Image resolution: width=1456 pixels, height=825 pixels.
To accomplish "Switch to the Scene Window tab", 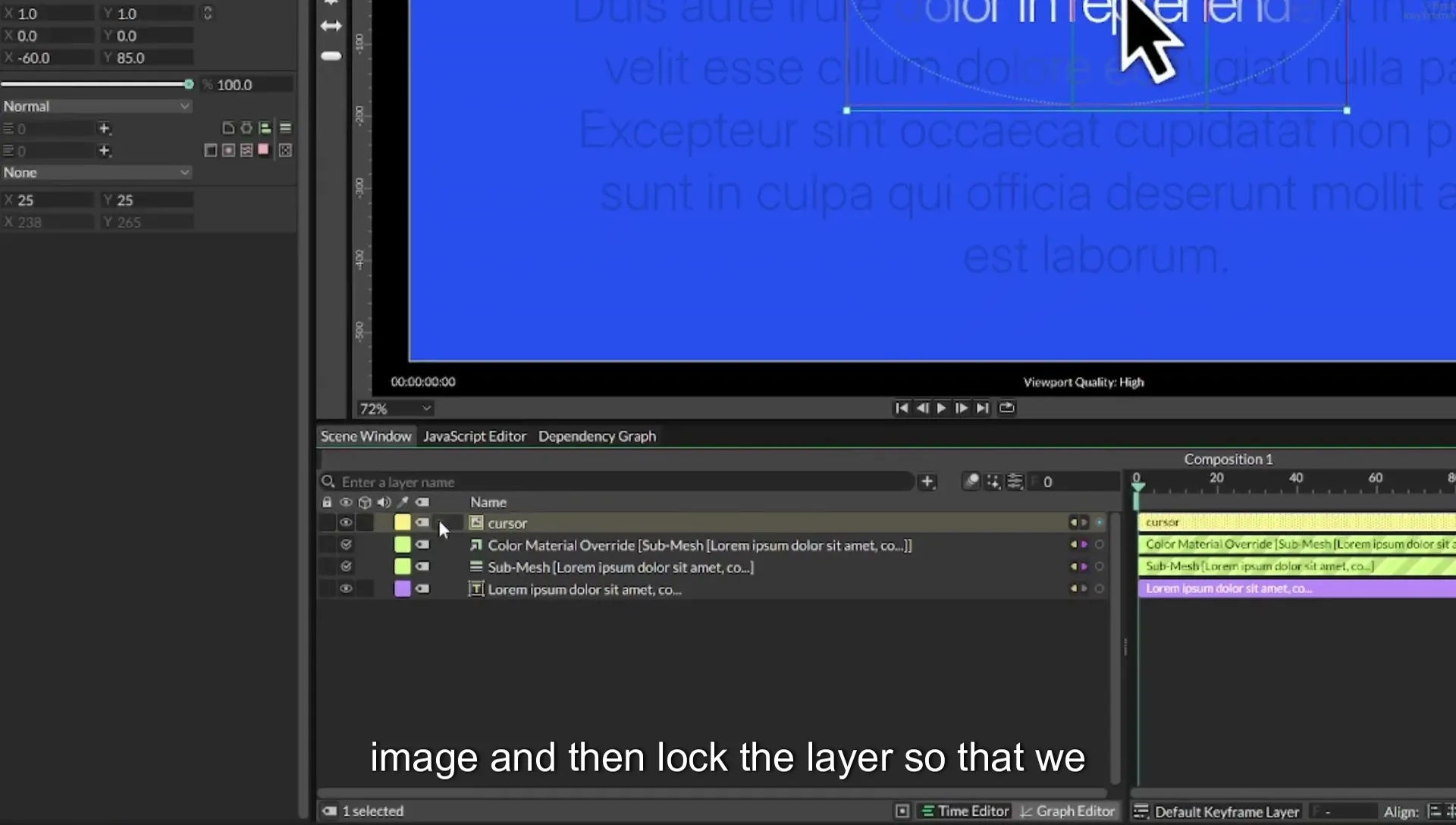I will coord(366,436).
